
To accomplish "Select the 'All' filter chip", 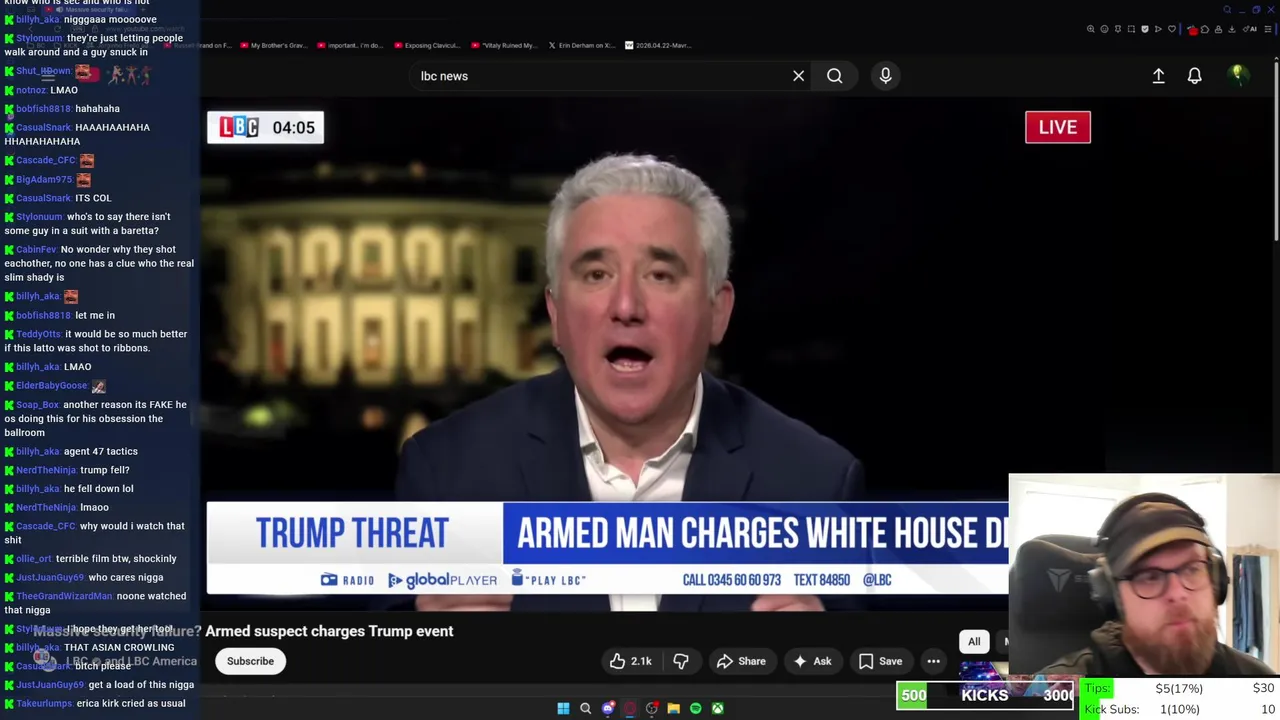I will click(x=974, y=642).
